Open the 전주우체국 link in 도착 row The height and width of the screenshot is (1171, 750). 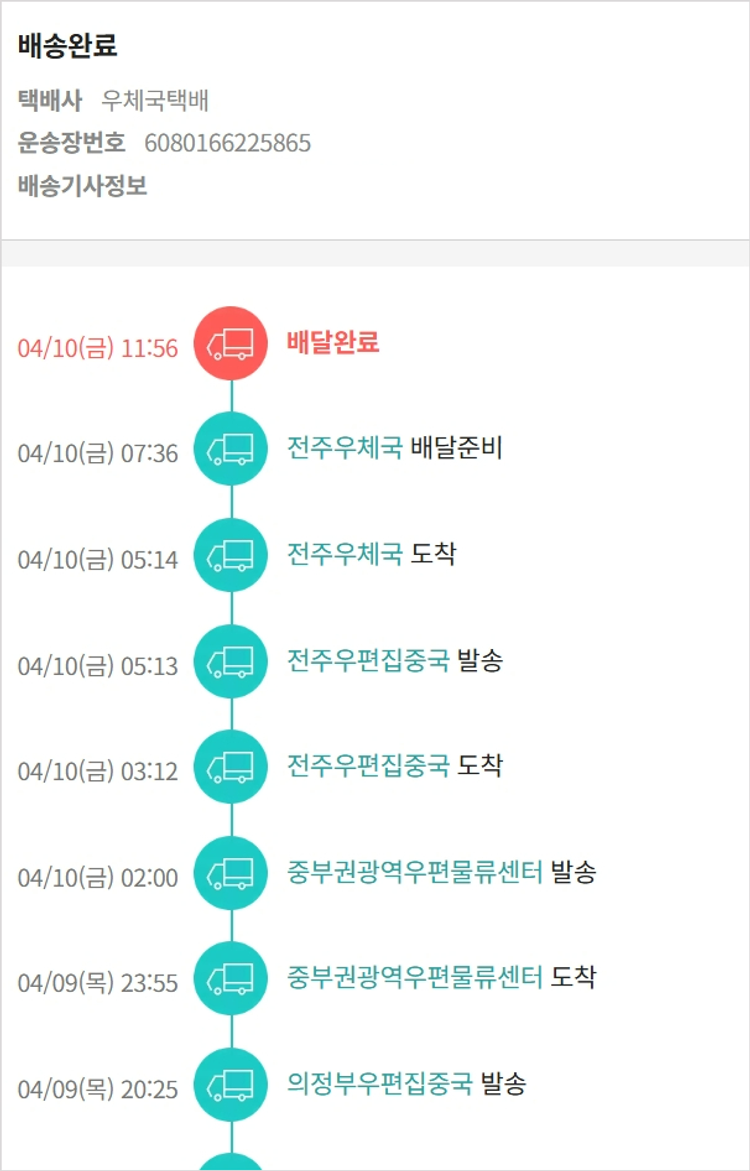[344, 554]
